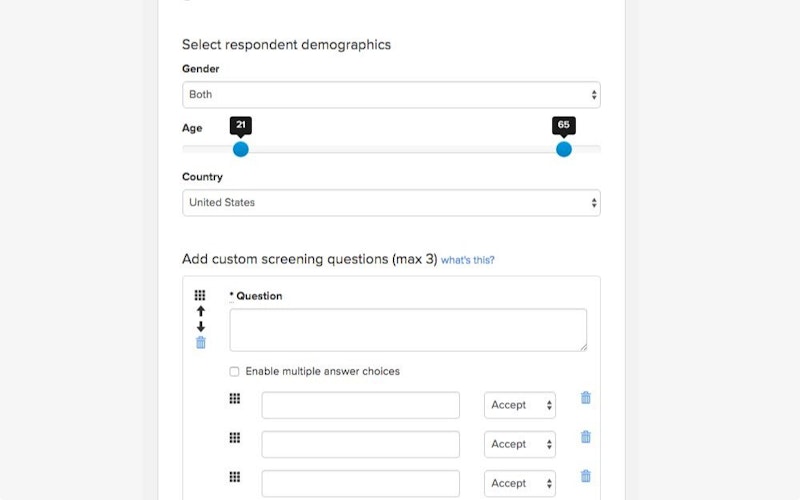The height and width of the screenshot is (500, 800).
Task: Enable multiple answer choices checkbox
Action: point(234,372)
